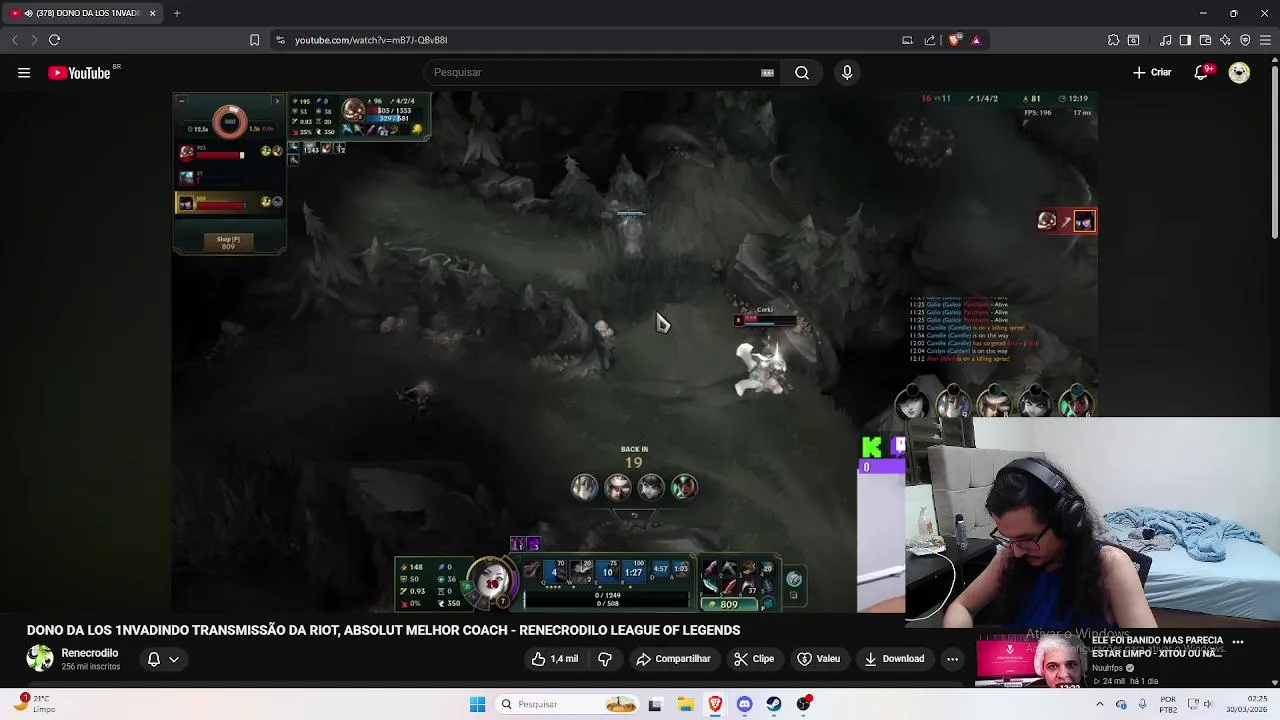Open on-screen keyboard in search box
1280x720 pixels.
coord(767,72)
